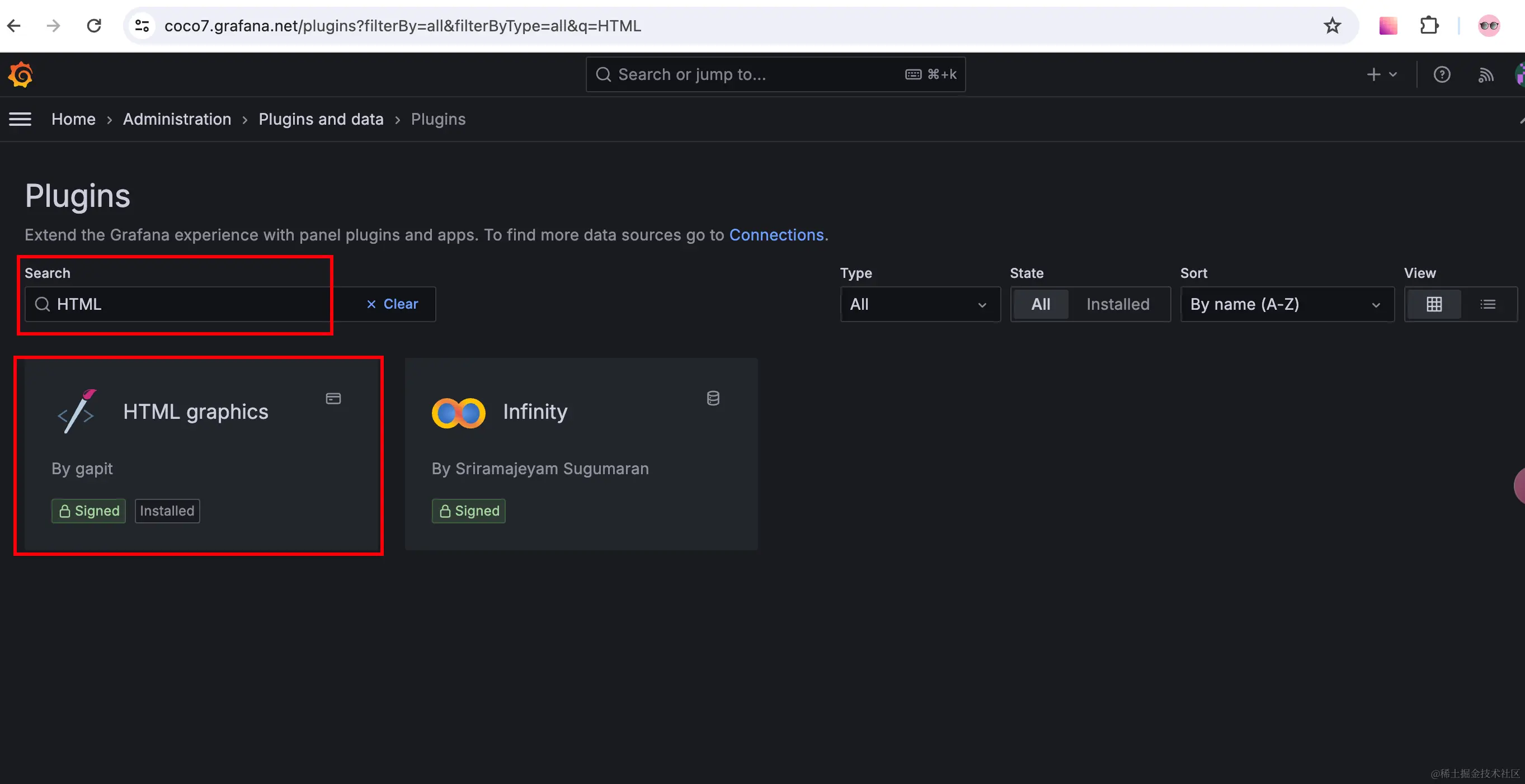
Task: Select the Installed state filter
Action: [1118, 304]
